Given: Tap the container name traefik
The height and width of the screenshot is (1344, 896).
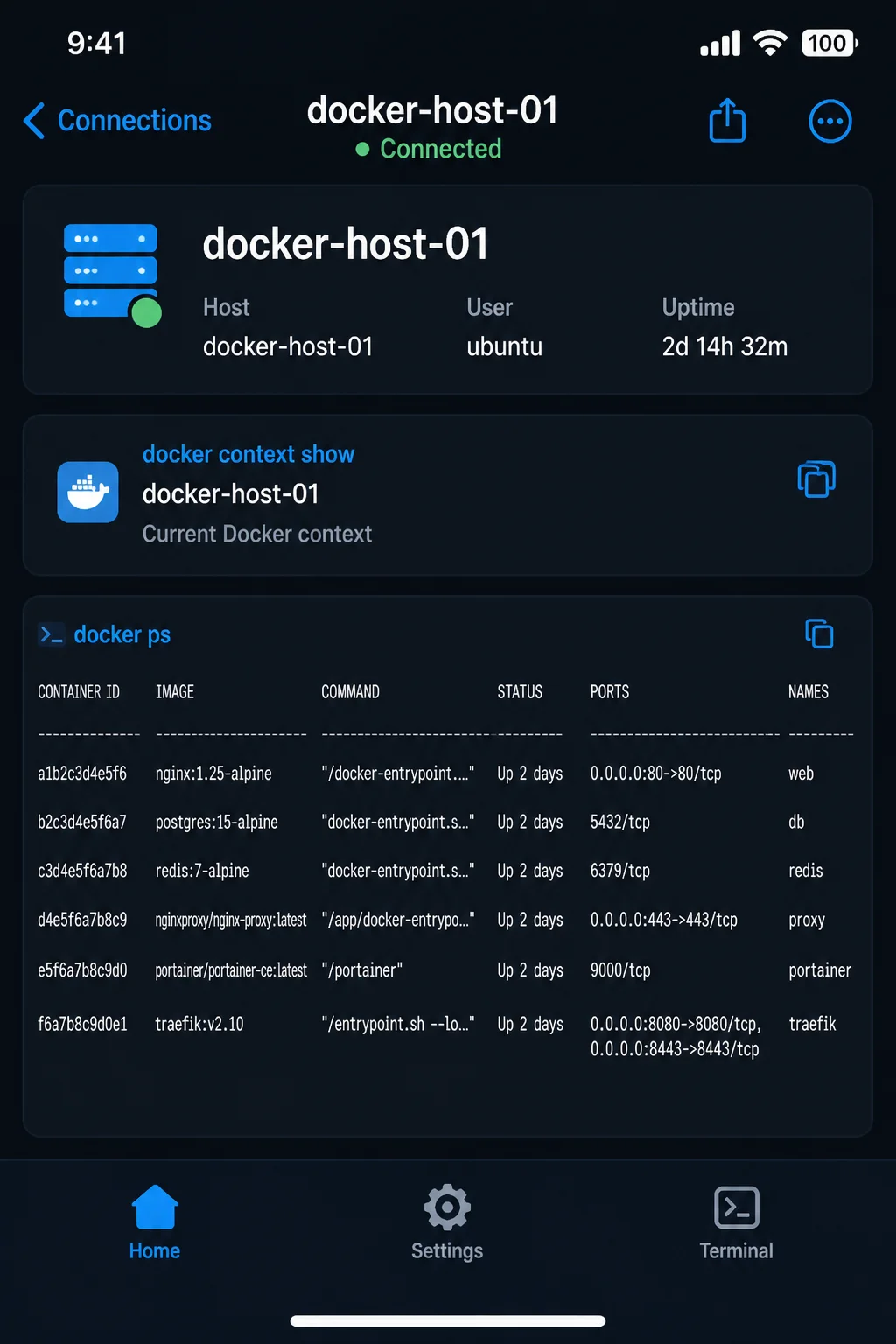Looking at the screenshot, I should pos(812,1024).
